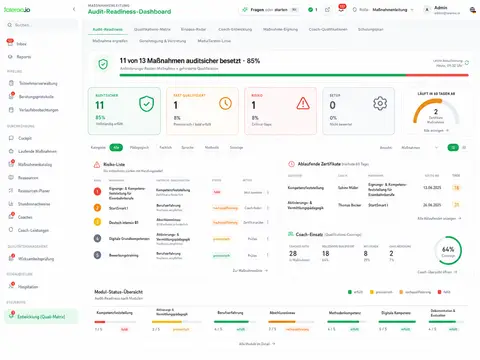Open Entwicklung (Quali-Matrix) in the sidebar
Screen dimensions: 480x360
(41, 317)
